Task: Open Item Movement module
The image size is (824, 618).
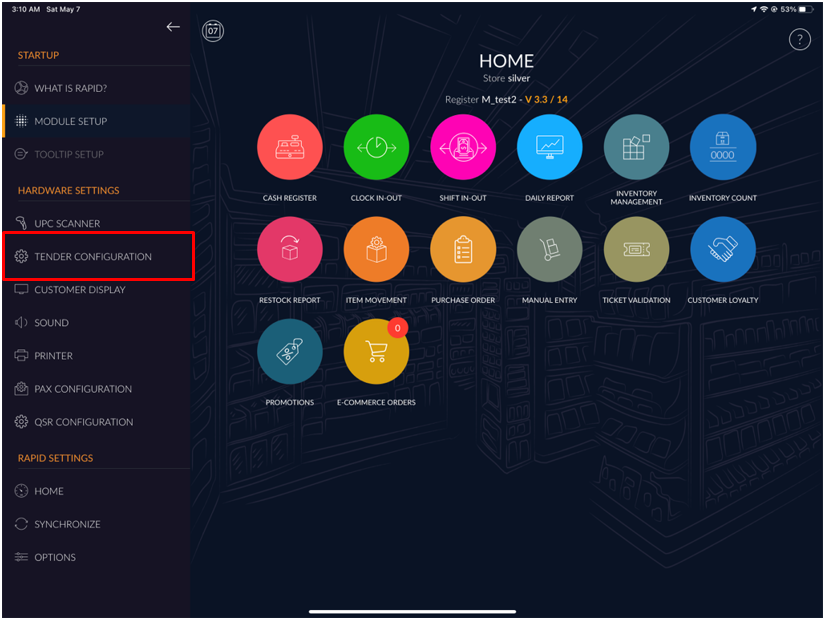Action: tap(376, 250)
